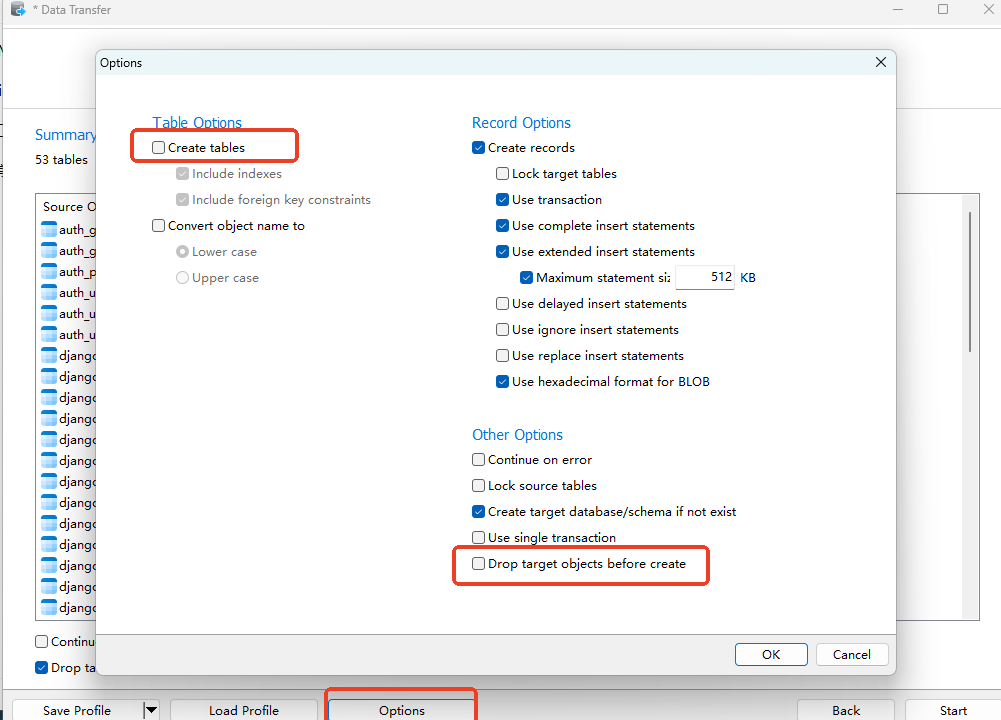The height and width of the screenshot is (720, 1001).
Task: Check Lock source tables option
Action: (x=478, y=486)
